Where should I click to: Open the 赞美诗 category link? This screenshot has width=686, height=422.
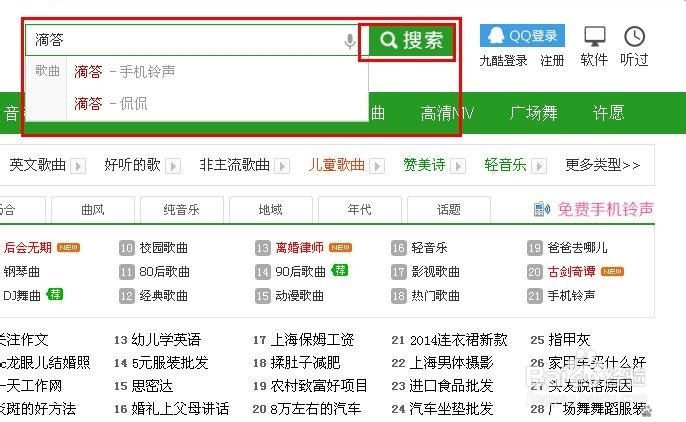coord(424,165)
